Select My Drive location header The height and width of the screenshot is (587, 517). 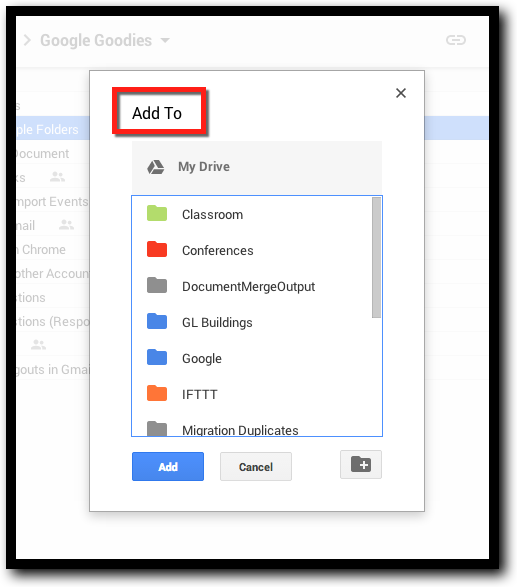pos(257,167)
